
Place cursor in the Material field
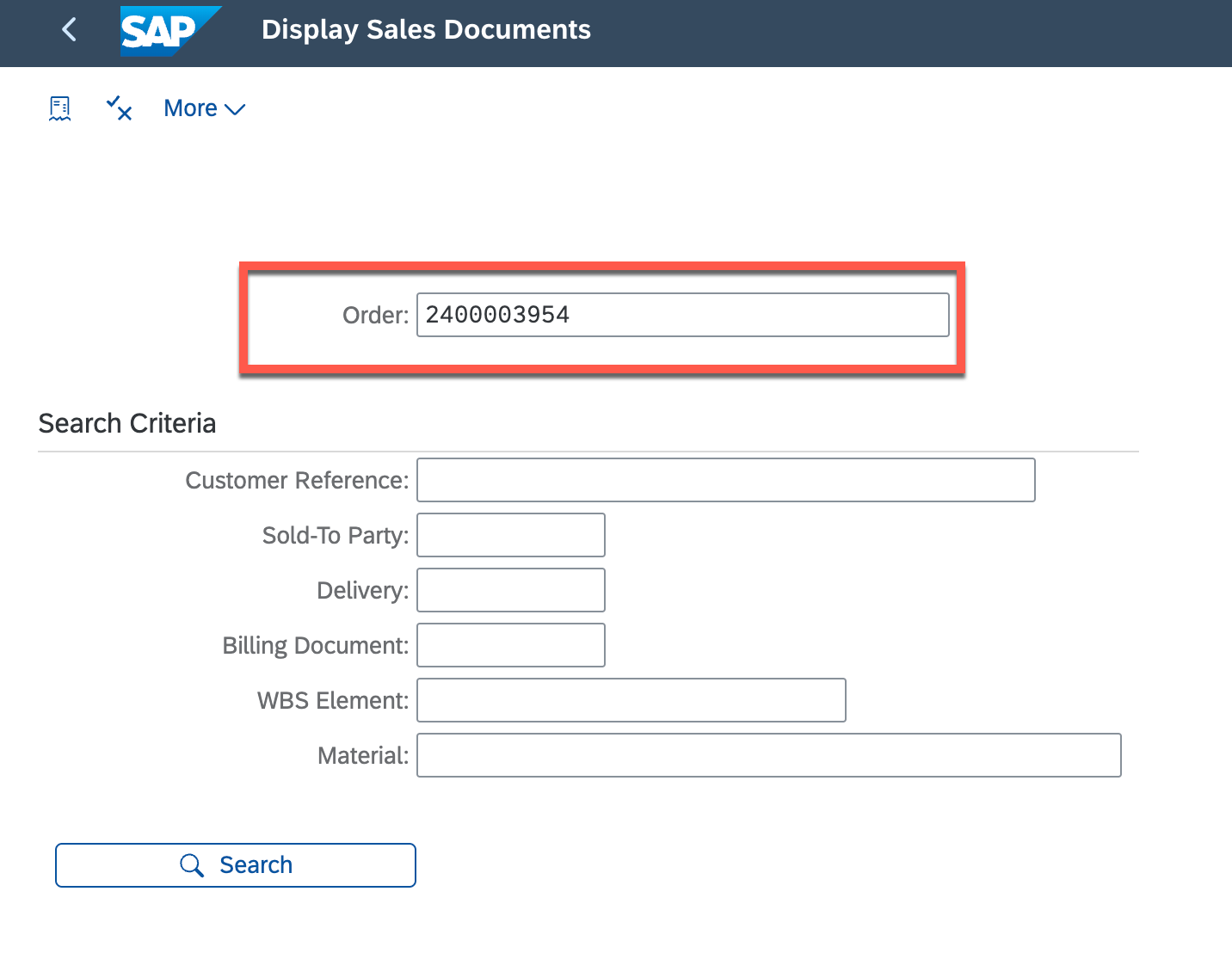768,755
